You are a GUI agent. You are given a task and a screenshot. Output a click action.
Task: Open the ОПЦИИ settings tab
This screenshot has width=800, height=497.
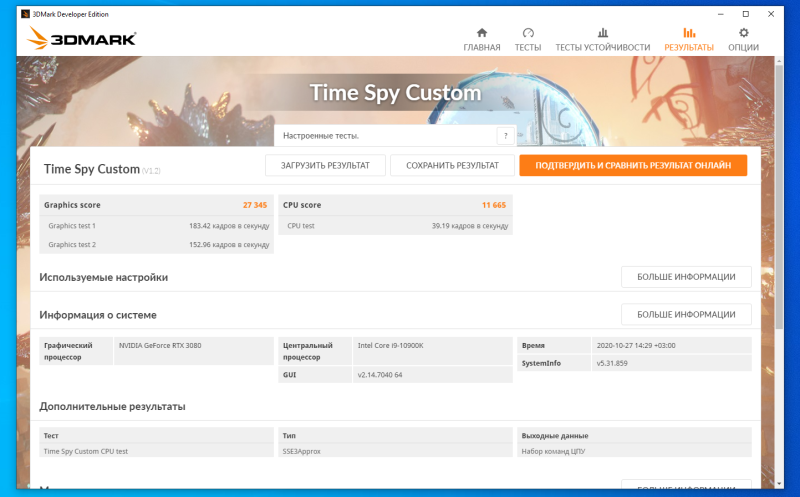pyautogui.click(x=743, y=40)
